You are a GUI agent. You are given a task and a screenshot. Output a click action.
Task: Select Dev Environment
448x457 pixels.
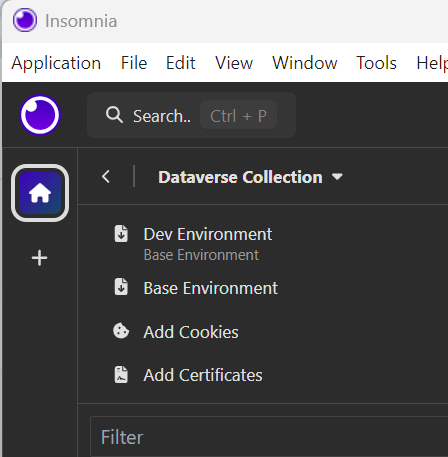click(x=208, y=234)
